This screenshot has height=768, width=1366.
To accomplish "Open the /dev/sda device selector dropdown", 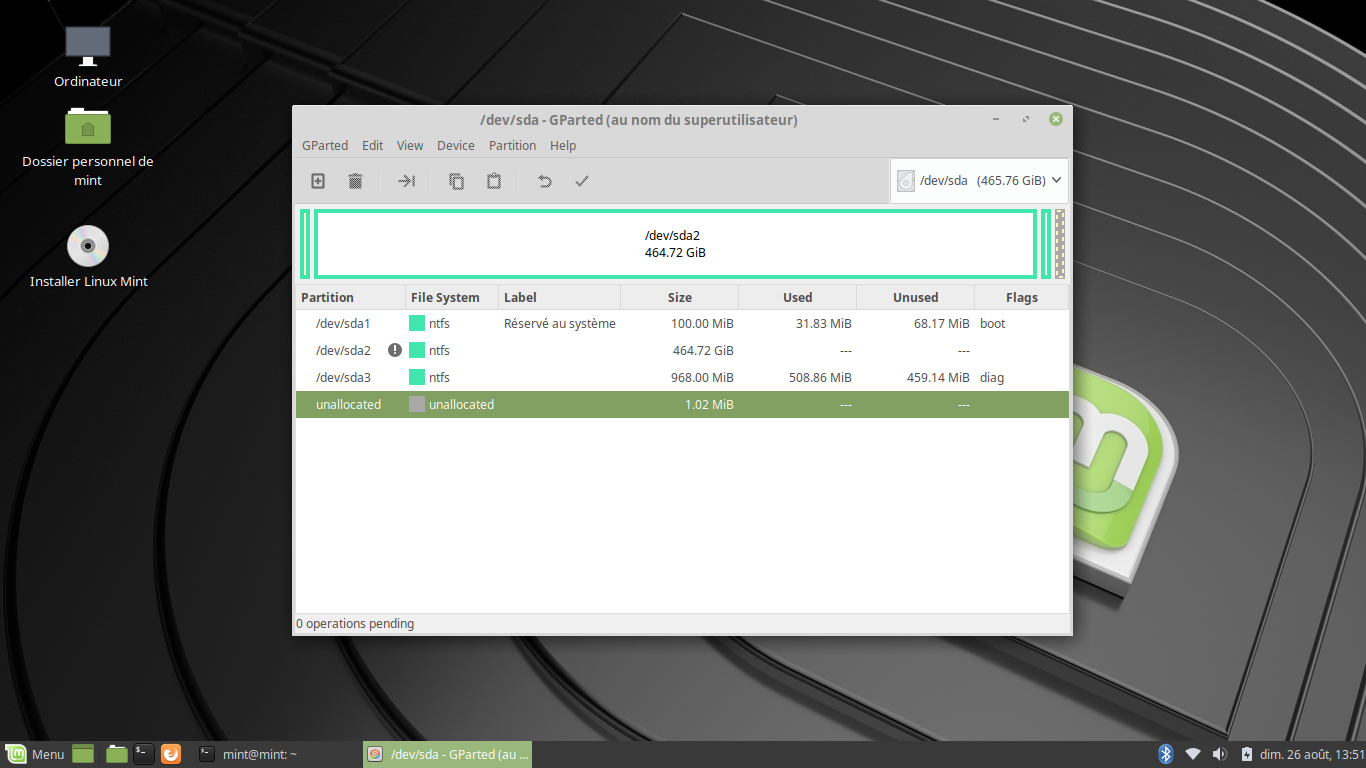I will tap(979, 181).
